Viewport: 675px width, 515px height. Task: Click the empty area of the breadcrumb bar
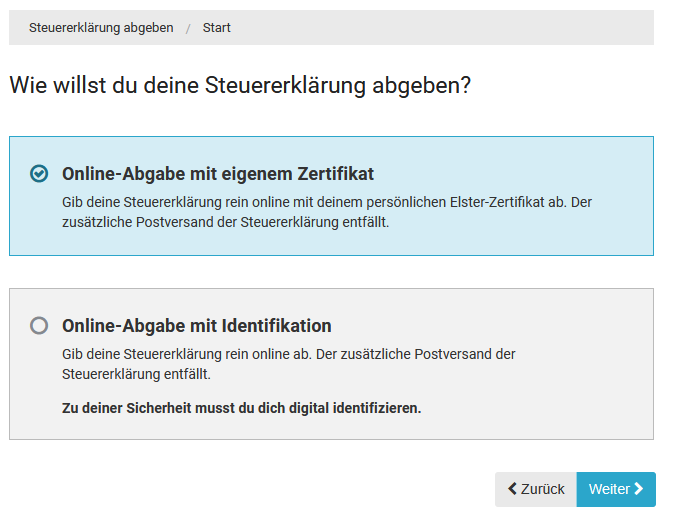coord(450,28)
